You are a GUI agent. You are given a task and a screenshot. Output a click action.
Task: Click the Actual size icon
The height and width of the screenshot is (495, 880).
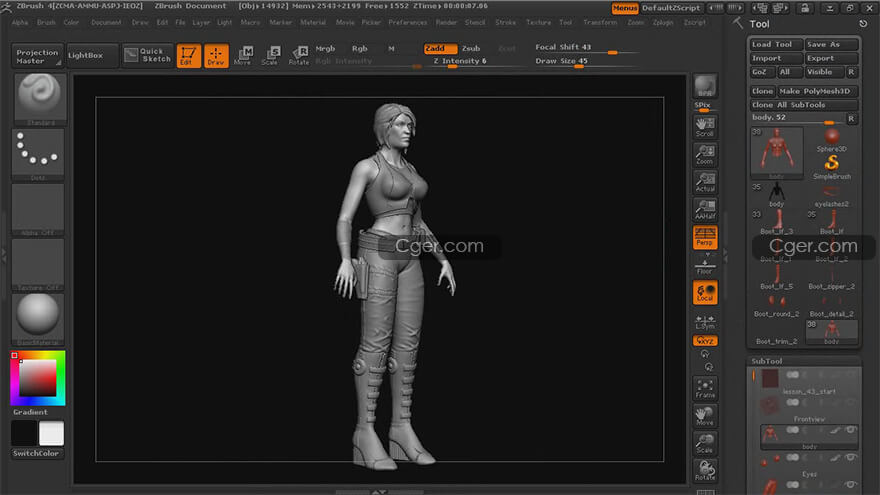(705, 182)
